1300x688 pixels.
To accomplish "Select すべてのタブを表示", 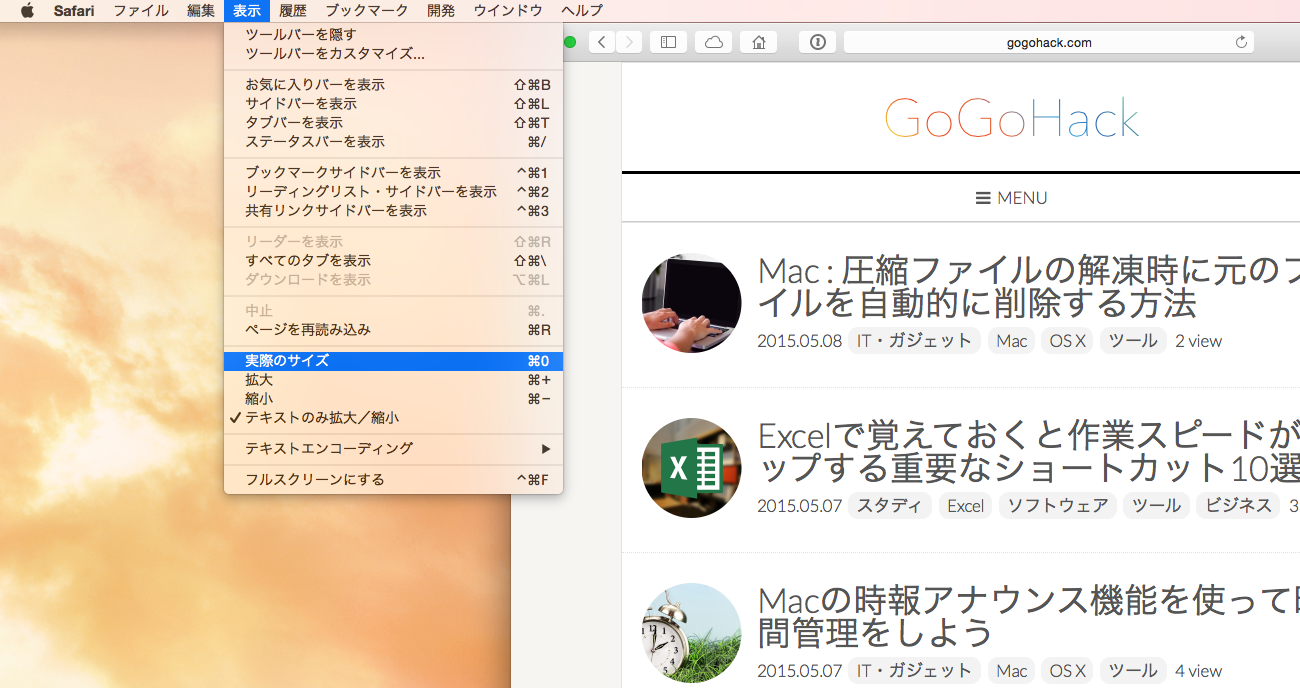I will (393, 261).
